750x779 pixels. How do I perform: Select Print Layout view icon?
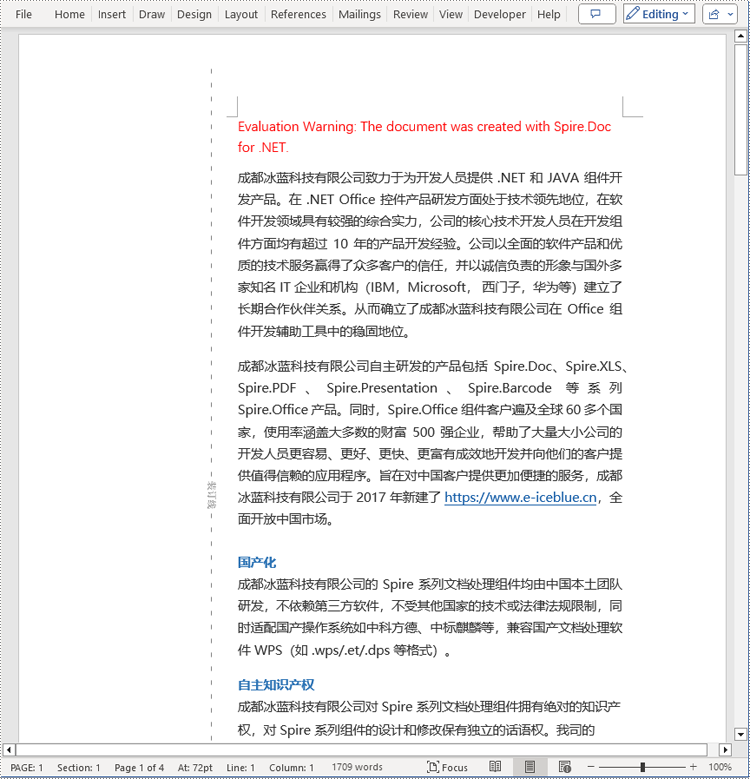(x=530, y=767)
